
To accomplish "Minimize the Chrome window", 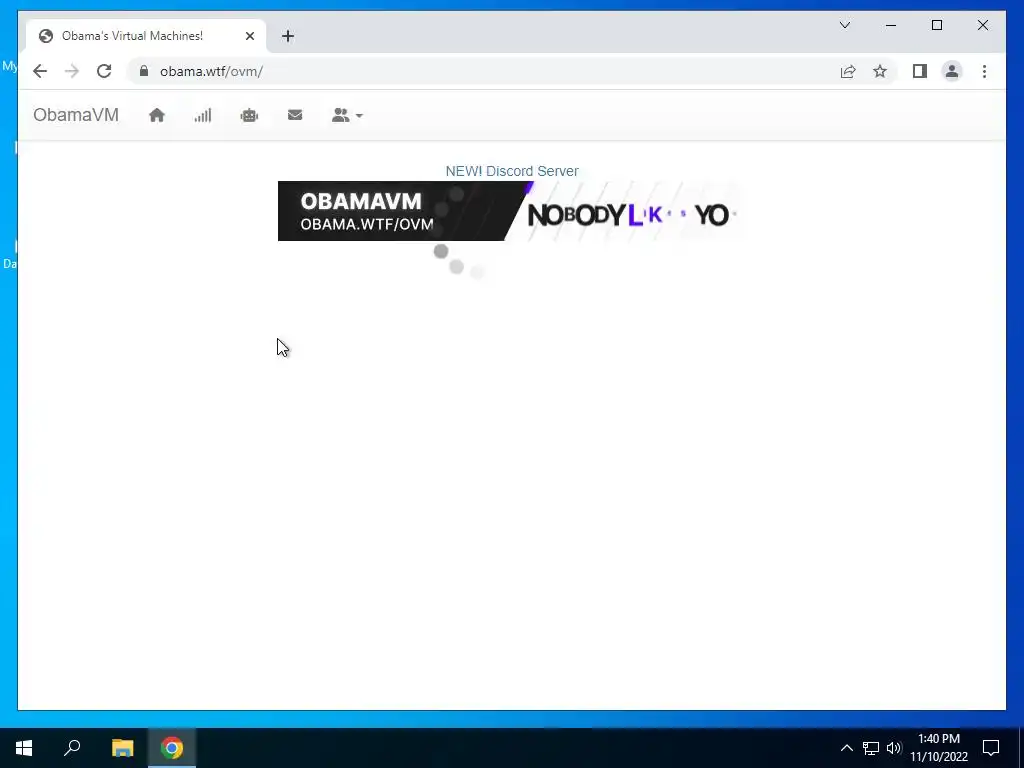I will 891,25.
